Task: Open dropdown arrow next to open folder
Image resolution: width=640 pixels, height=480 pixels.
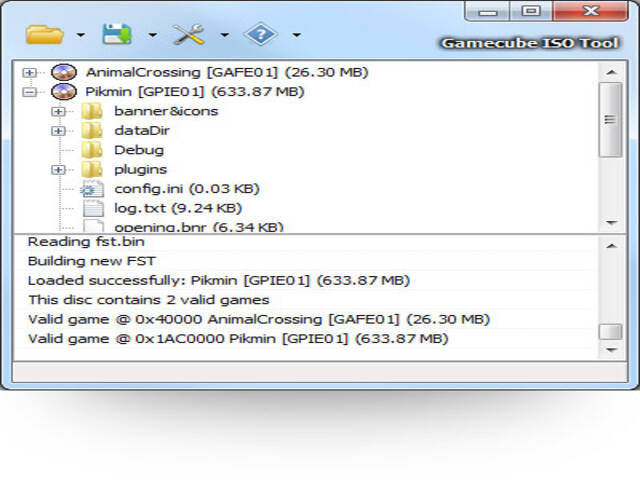Action: pyautogui.click(x=80, y=36)
